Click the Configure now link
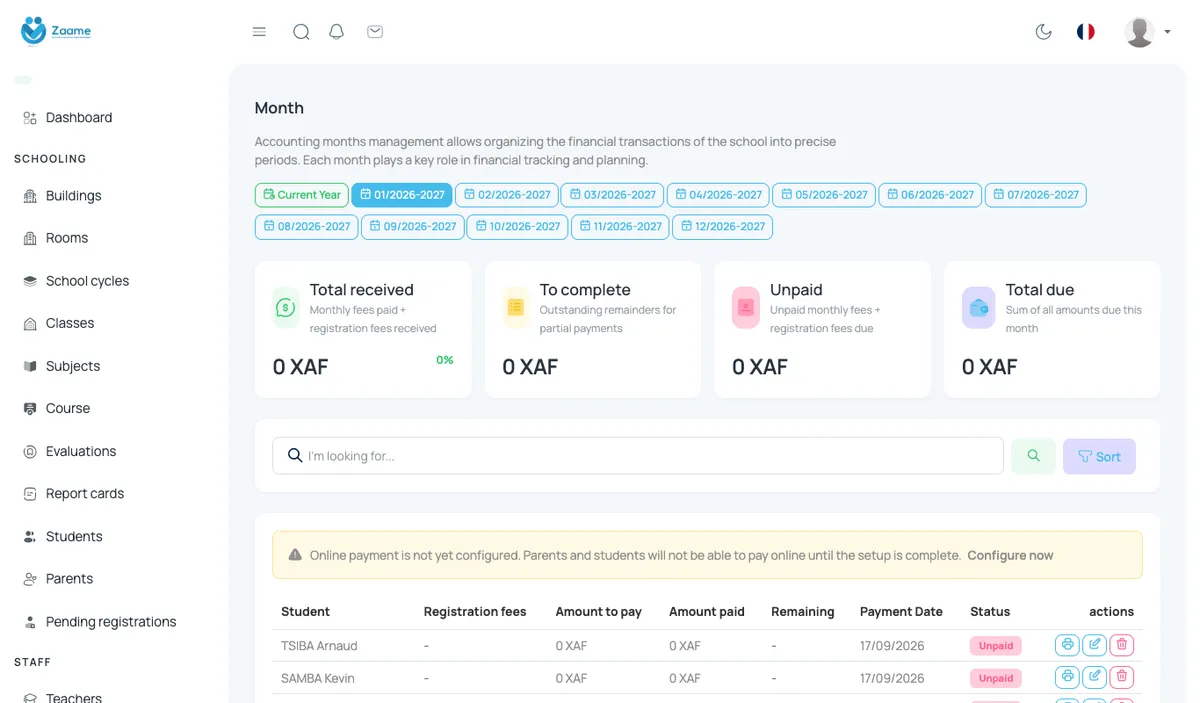1200x703 pixels. click(1010, 555)
